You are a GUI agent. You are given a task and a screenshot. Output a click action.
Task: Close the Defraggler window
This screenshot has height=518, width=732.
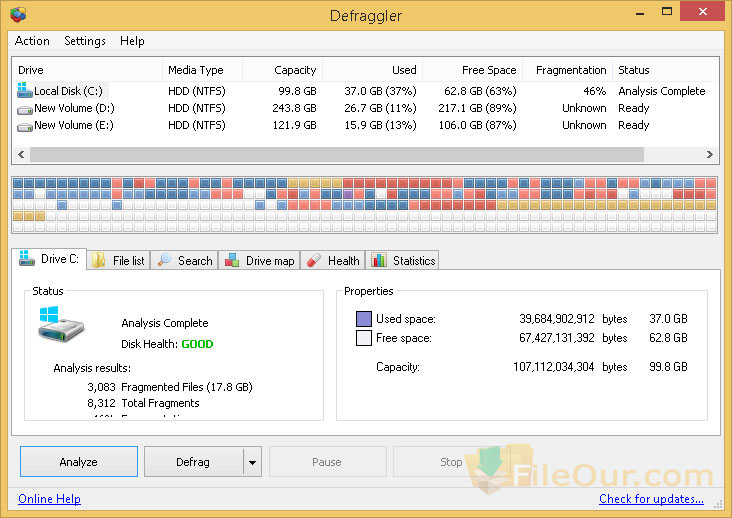[703, 12]
